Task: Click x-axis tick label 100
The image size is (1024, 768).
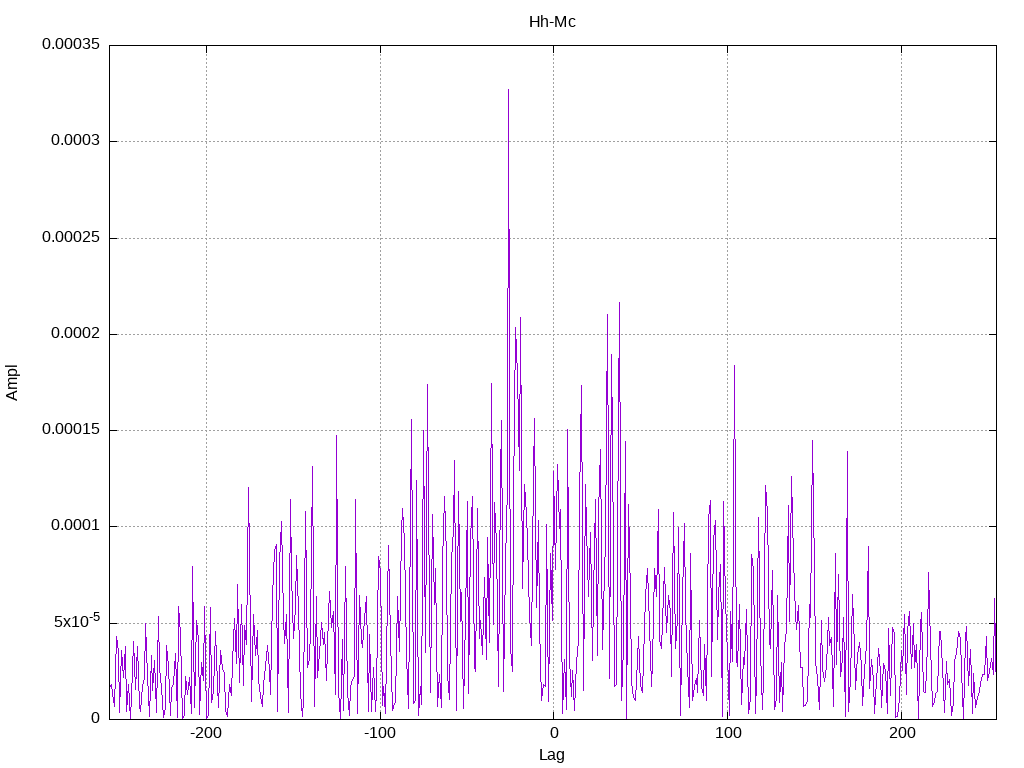Action: tap(728, 733)
